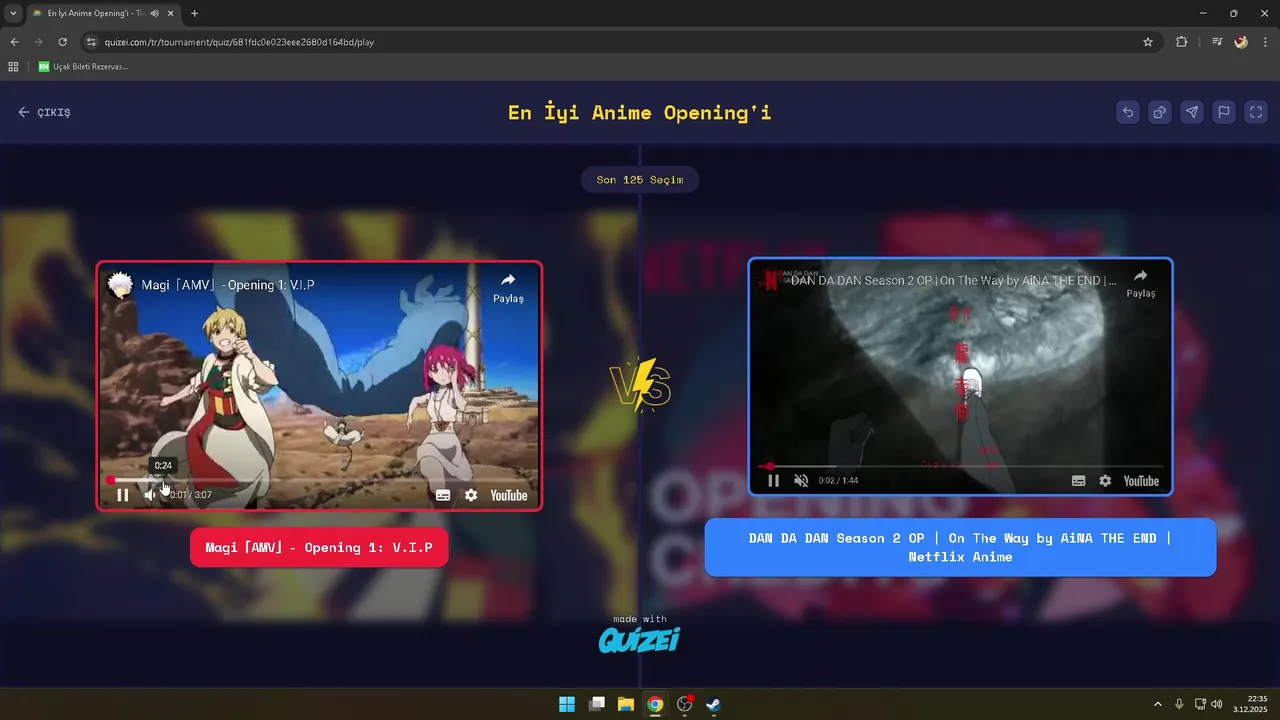Open YouTube logo on DAN DA DAN video
The width and height of the screenshot is (1280, 720).
[1140, 481]
